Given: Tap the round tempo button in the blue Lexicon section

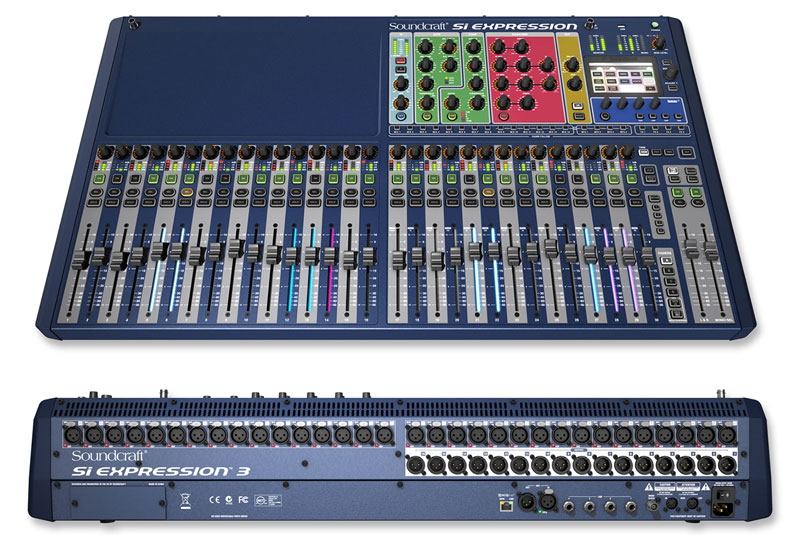Looking at the screenshot, I should coord(605,116).
